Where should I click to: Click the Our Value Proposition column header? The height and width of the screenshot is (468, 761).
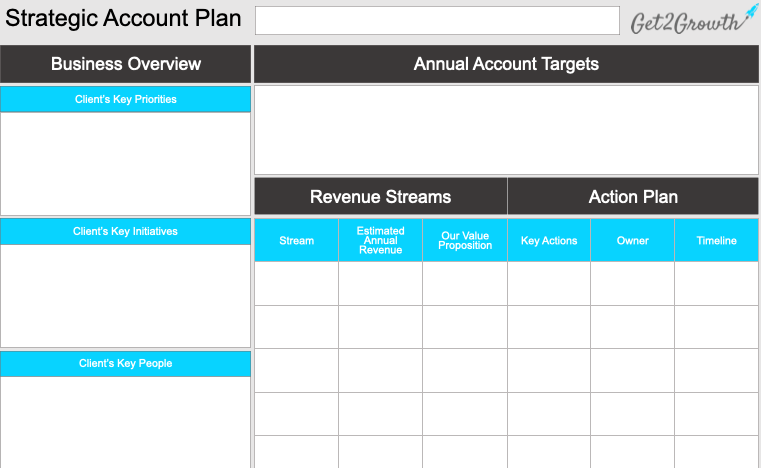(465, 241)
